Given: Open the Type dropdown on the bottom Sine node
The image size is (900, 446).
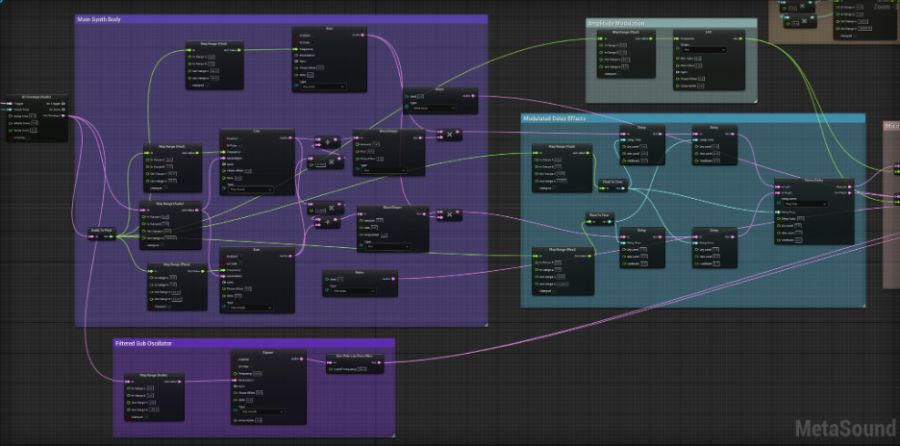Looking at the screenshot, I should tap(250, 308).
